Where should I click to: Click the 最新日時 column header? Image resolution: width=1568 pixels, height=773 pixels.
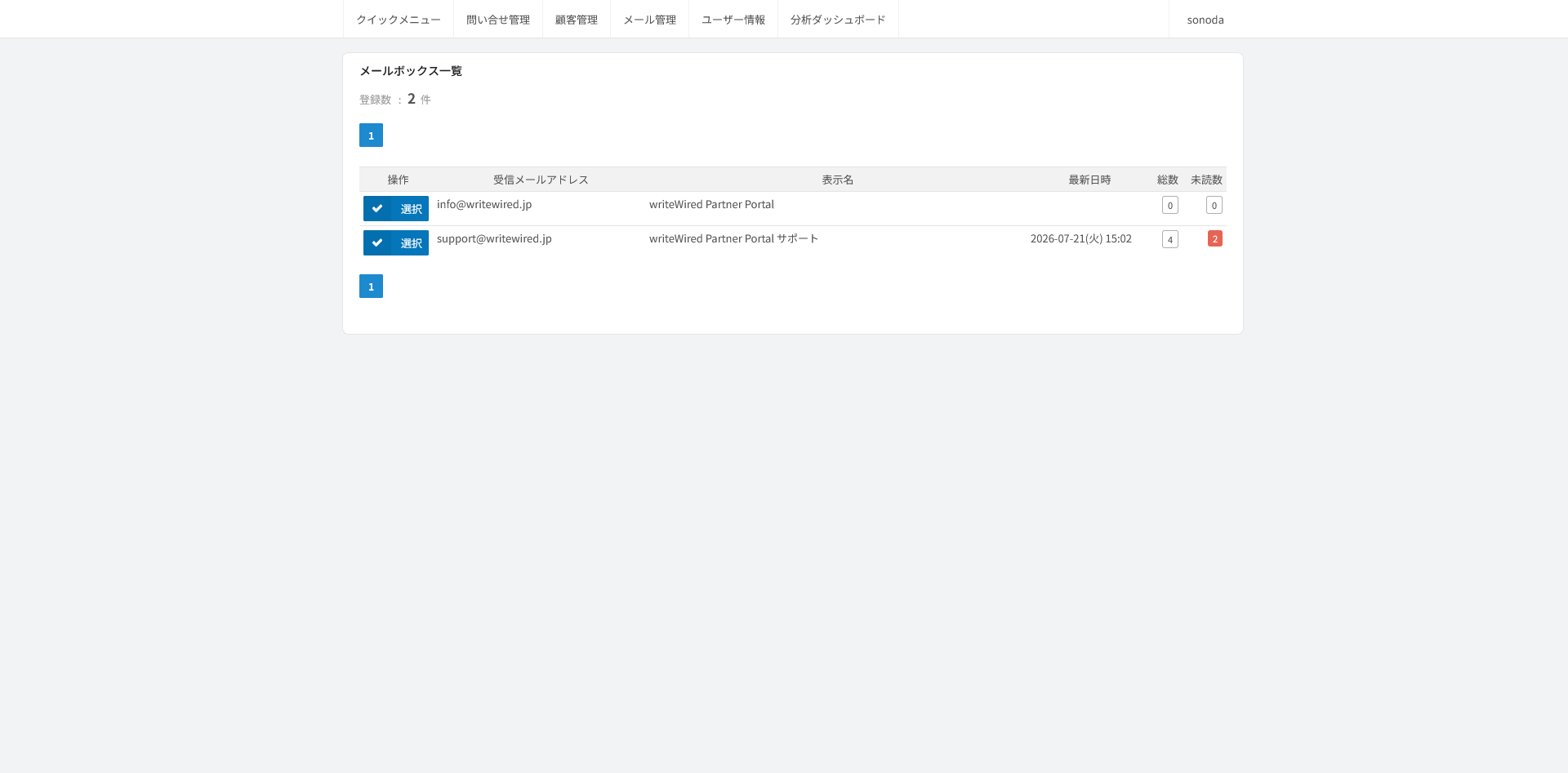point(1089,180)
